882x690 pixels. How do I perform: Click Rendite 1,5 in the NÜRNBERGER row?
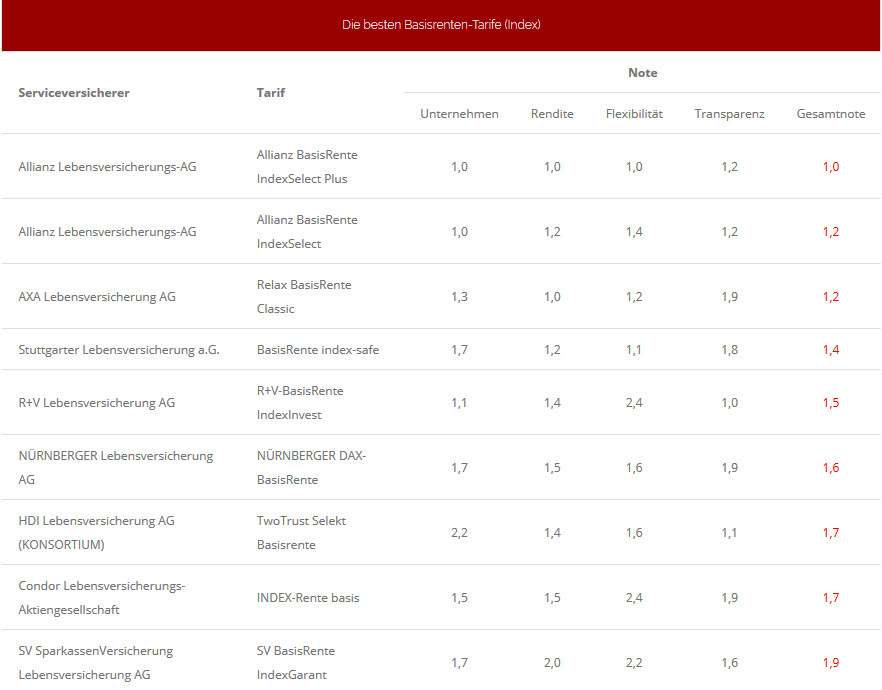point(552,468)
